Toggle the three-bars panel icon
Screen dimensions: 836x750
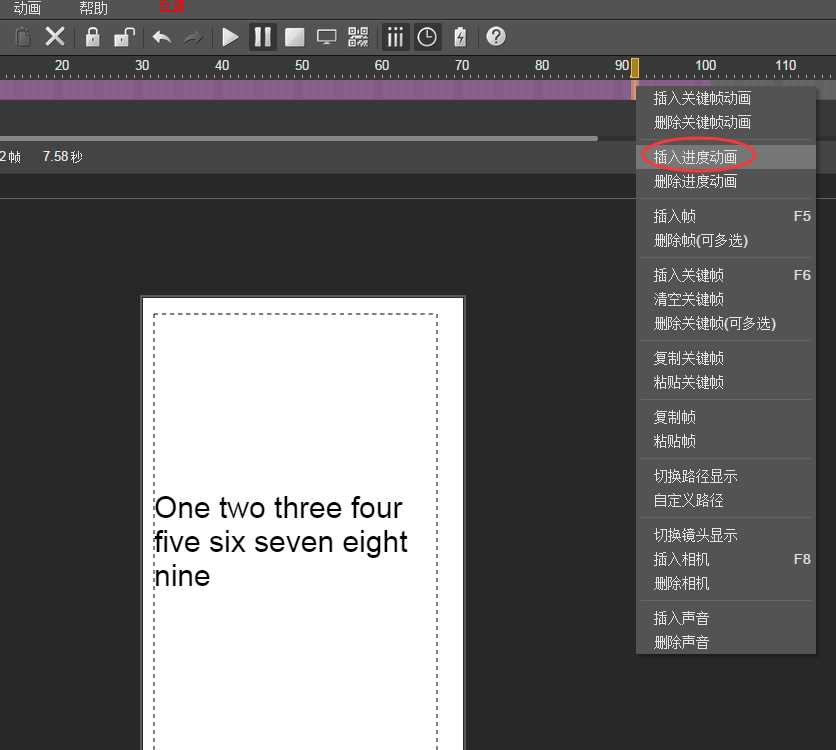(396, 37)
